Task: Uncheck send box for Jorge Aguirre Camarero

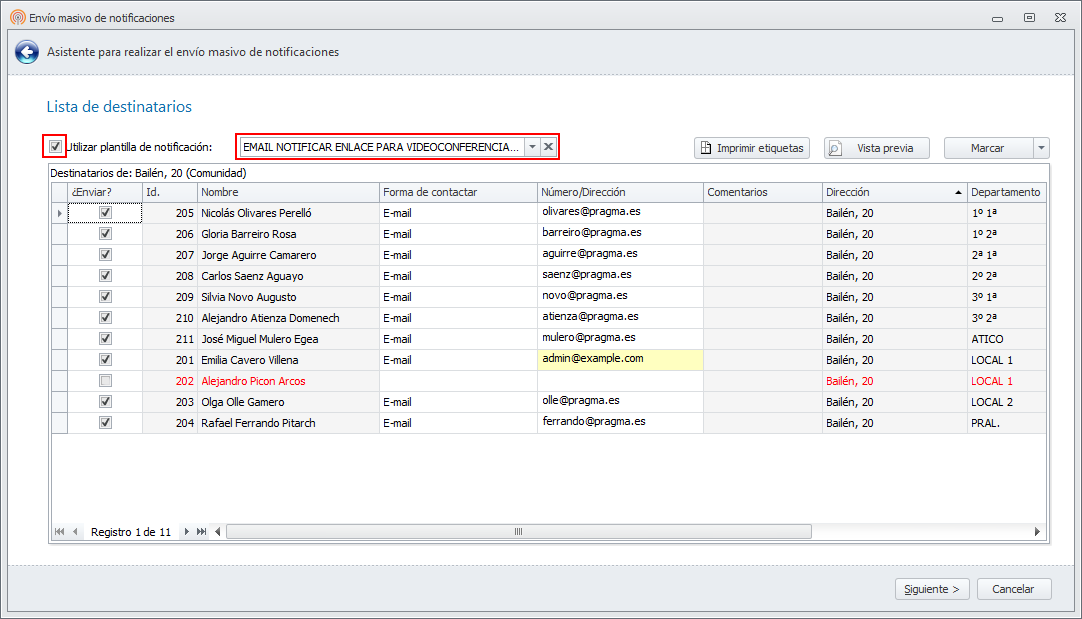Action: pos(105,255)
